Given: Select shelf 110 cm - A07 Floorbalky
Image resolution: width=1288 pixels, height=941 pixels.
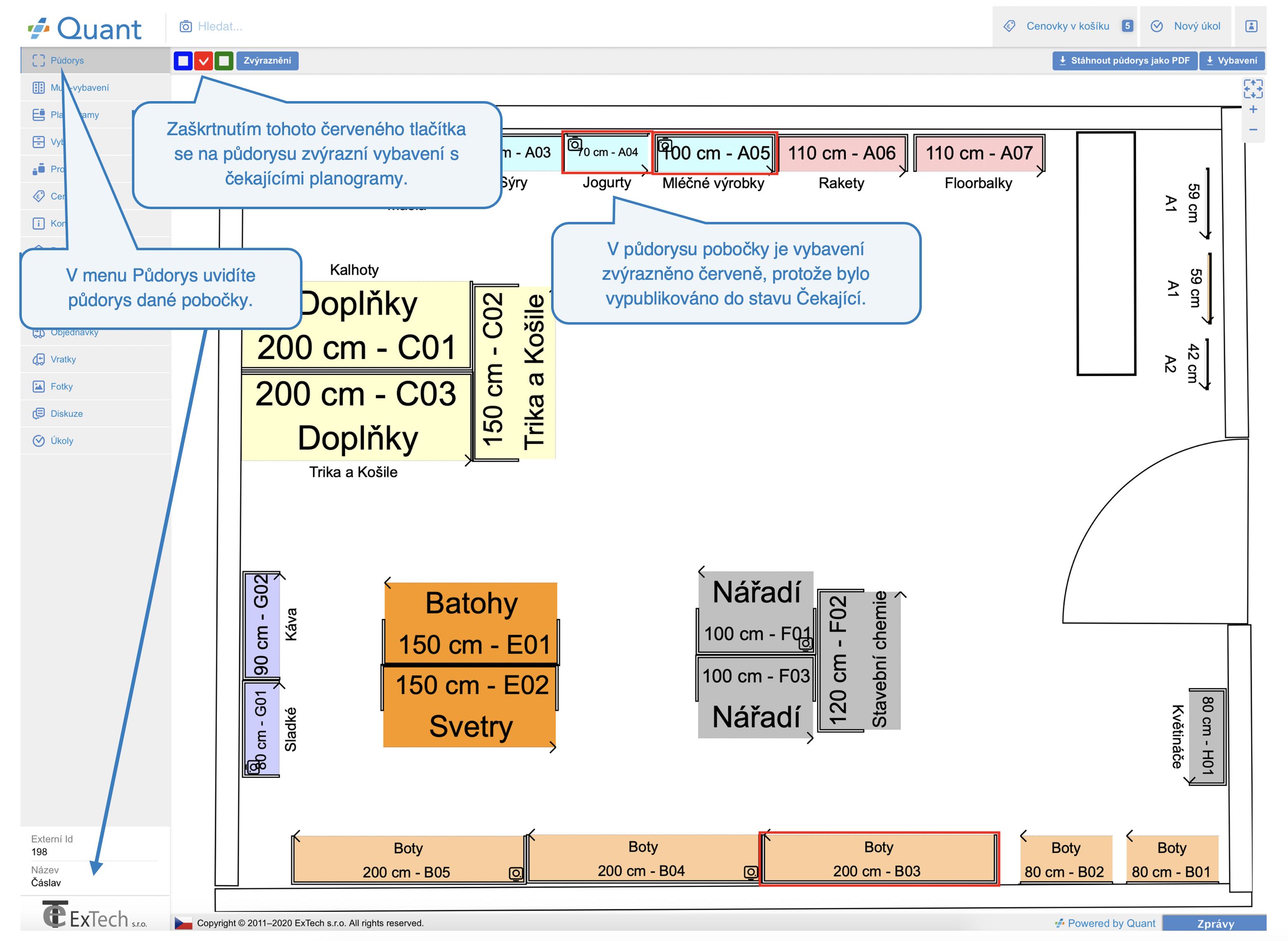Looking at the screenshot, I should [979, 153].
